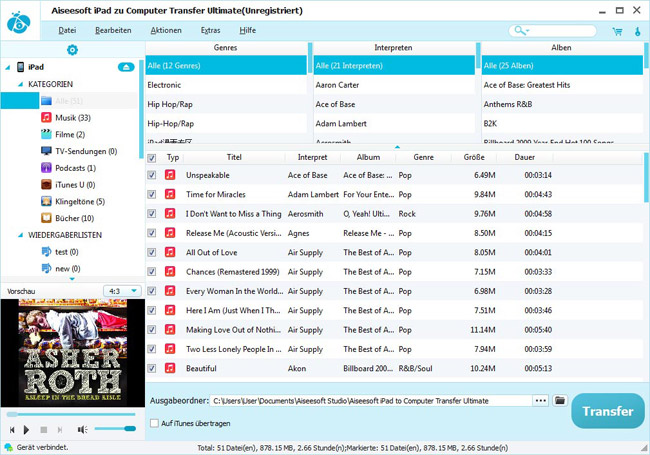The height and width of the screenshot is (455, 650).
Task: Open the search options dropdown arrow
Action: coord(527,31)
